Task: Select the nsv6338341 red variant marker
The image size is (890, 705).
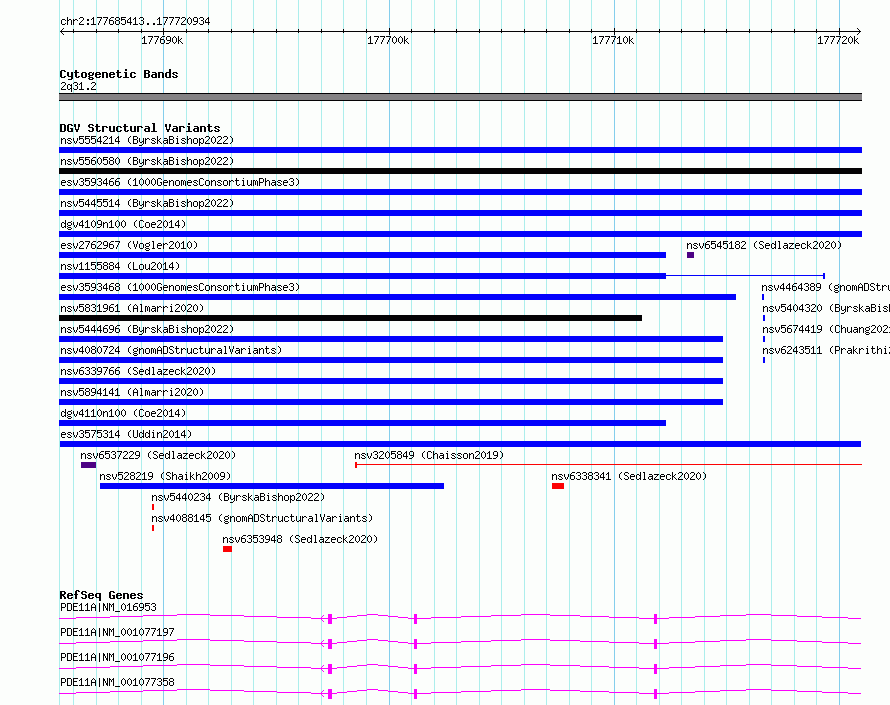Action: 558,486
